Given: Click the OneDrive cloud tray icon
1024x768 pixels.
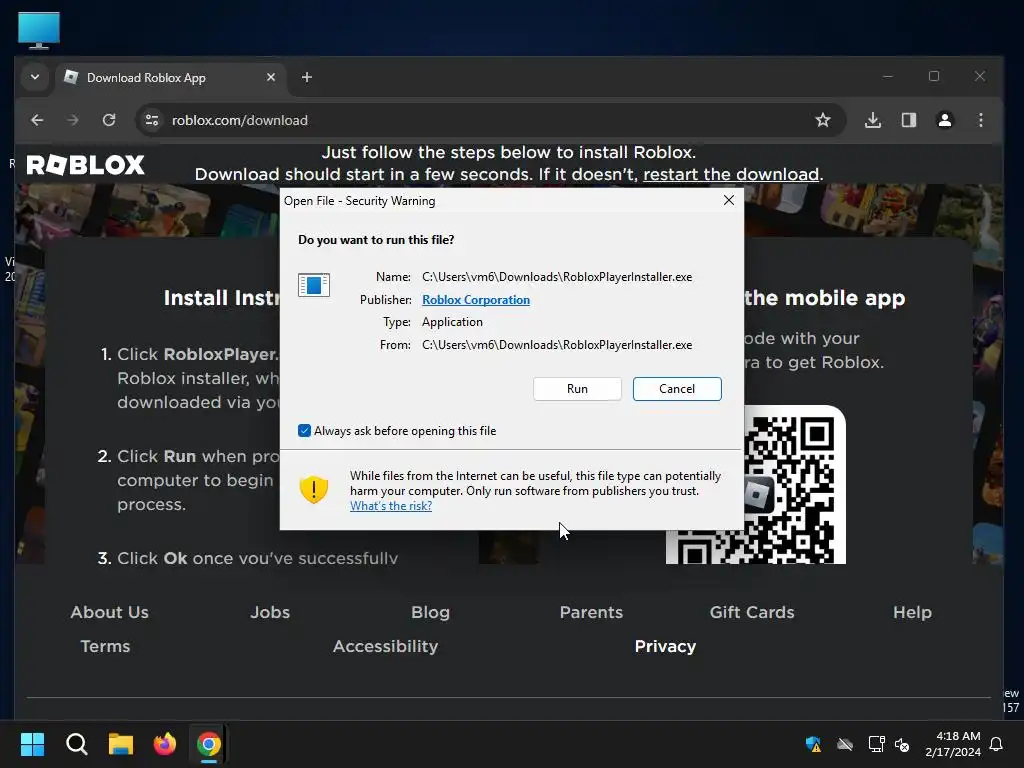Looking at the screenshot, I should tap(845, 744).
